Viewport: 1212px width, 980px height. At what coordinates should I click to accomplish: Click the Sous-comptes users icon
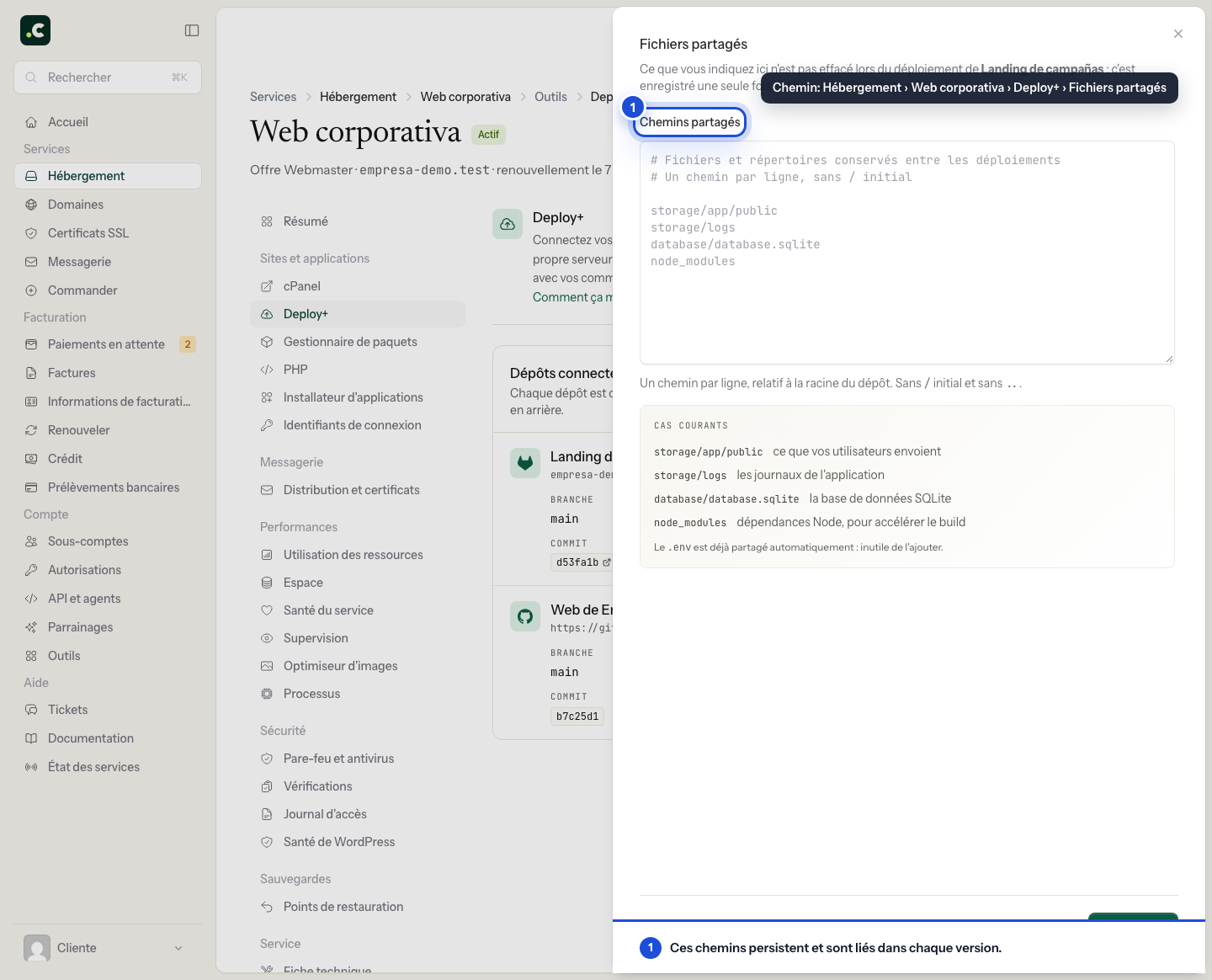(31, 541)
